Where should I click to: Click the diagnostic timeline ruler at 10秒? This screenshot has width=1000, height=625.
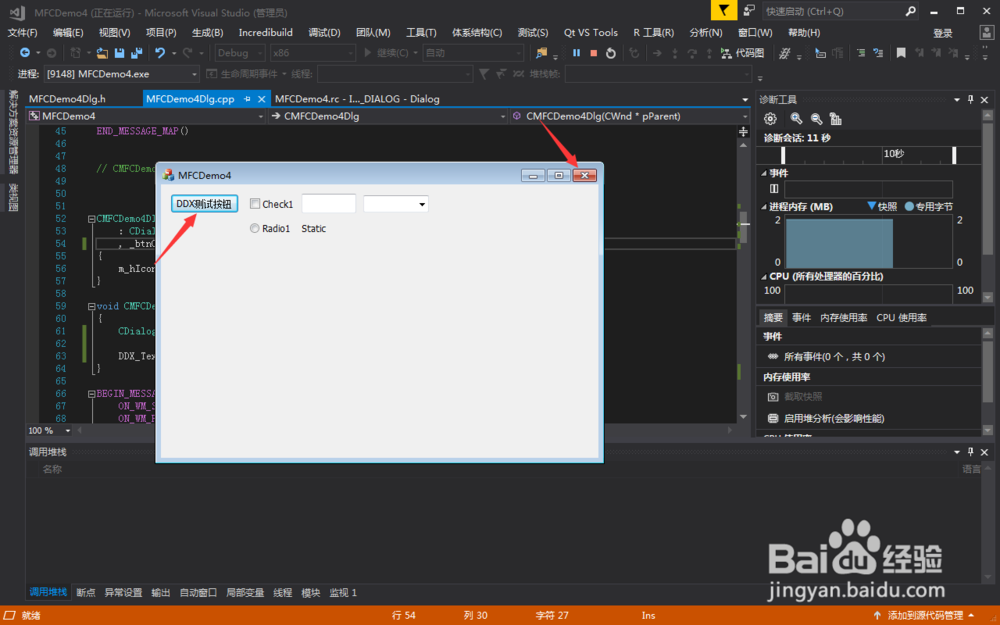click(x=893, y=154)
